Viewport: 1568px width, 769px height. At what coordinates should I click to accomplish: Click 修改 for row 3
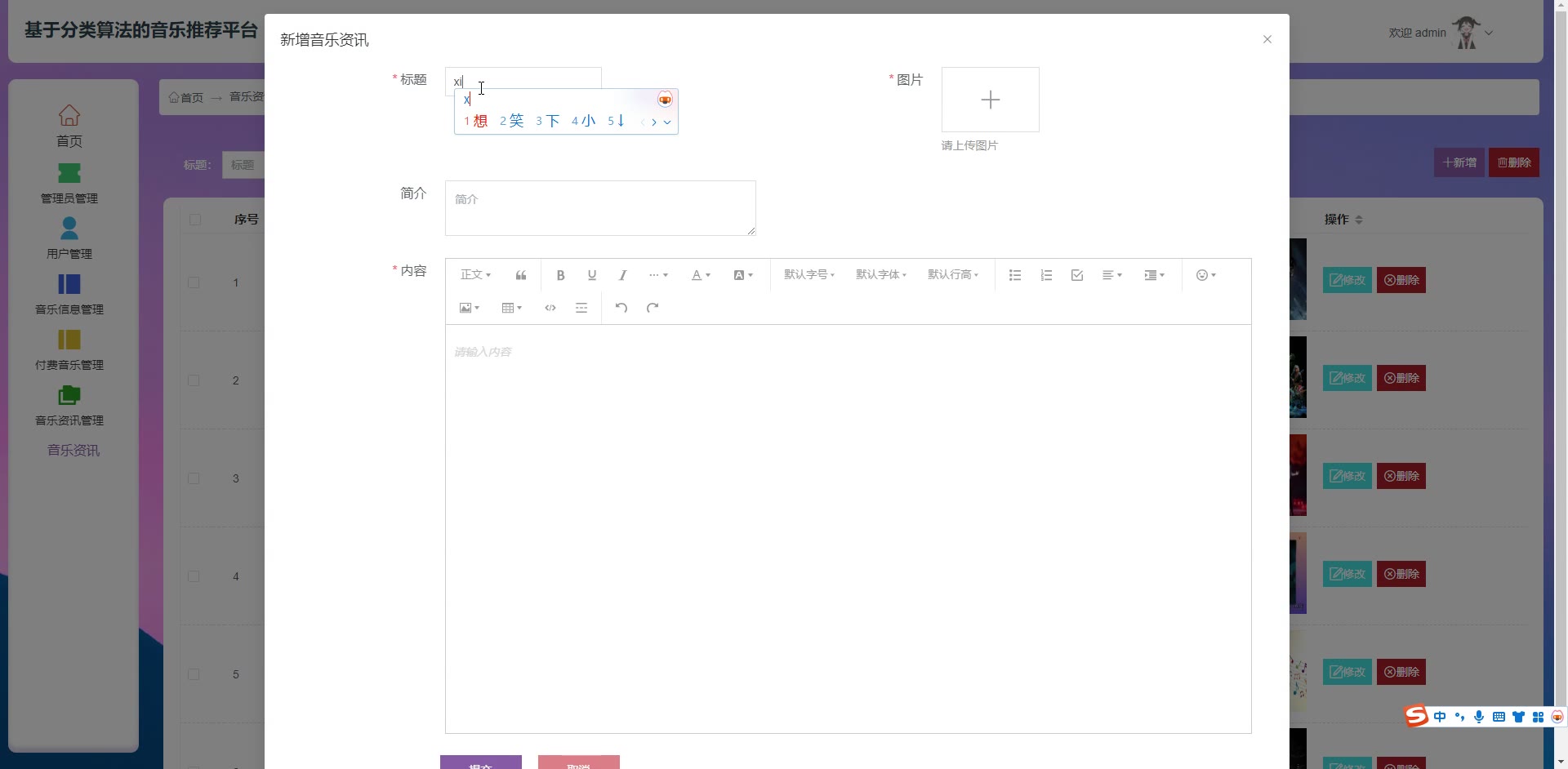coord(1347,476)
